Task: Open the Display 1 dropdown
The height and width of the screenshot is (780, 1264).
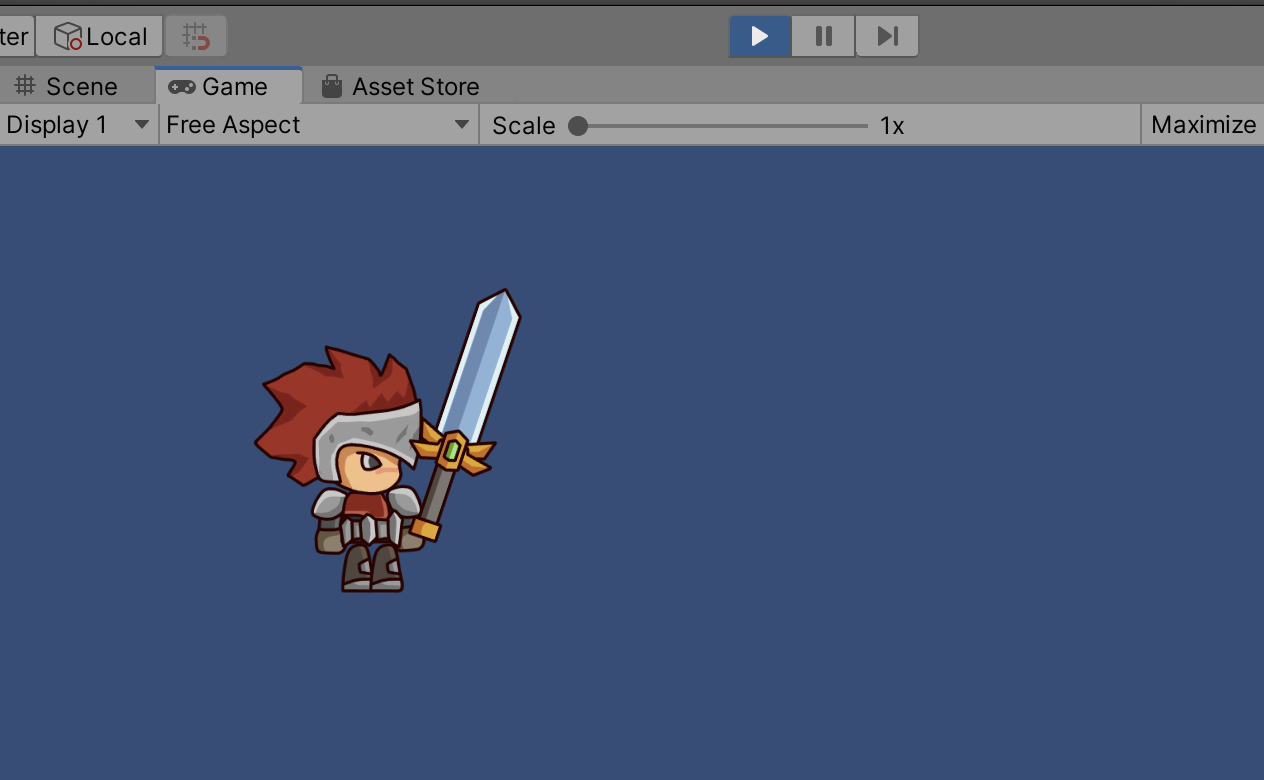Action: pyautogui.click(x=79, y=125)
